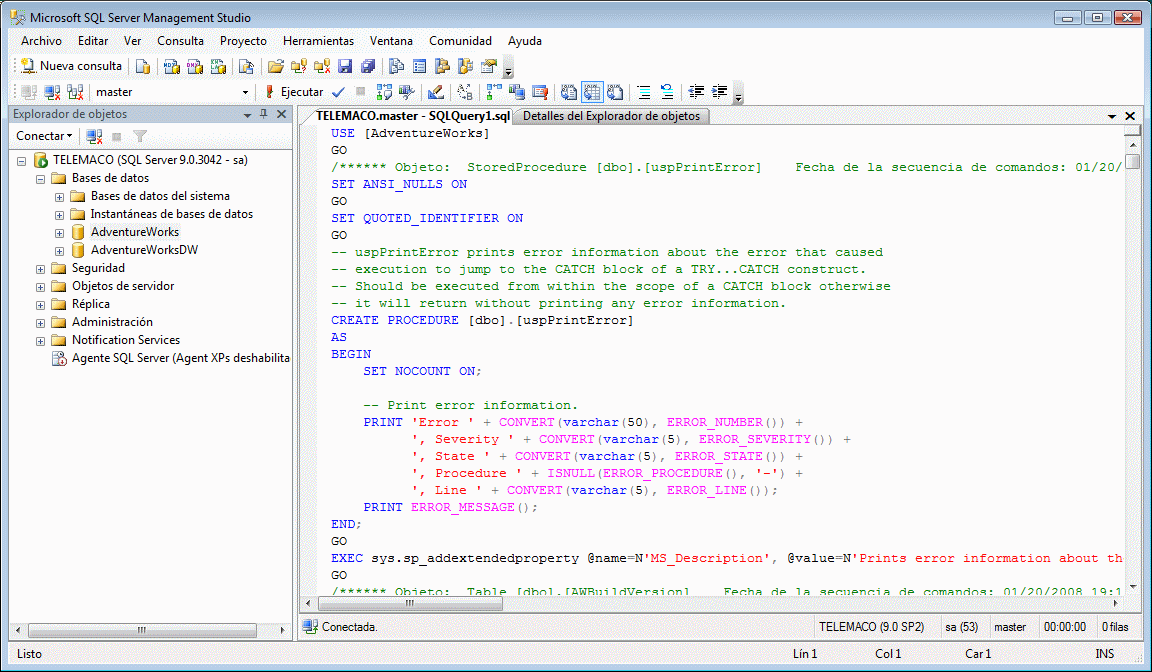This screenshot has width=1152, height=672.
Task: Open the Object Explorer toolbar icon
Action: 442,67
